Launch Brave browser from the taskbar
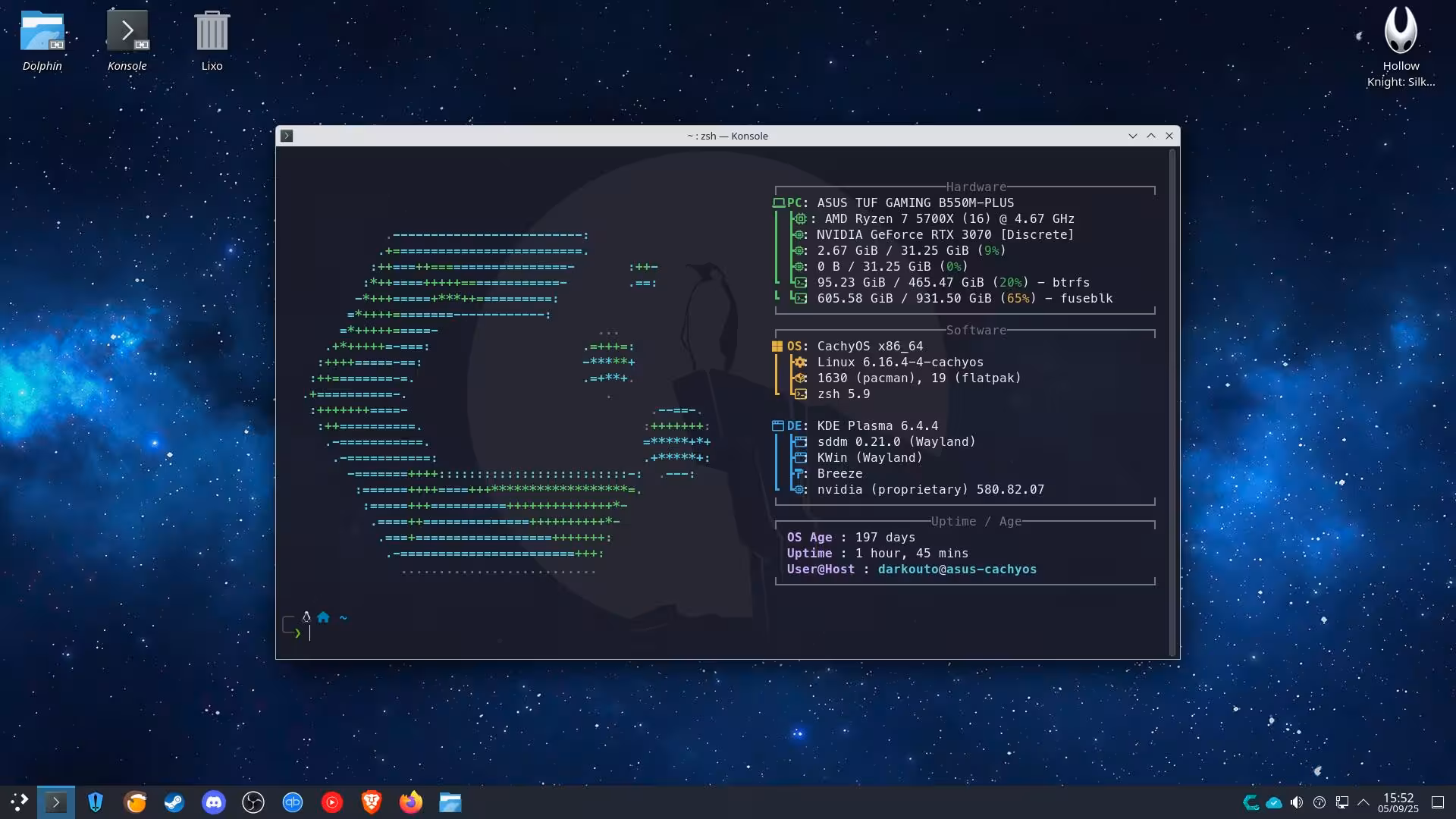1456x819 pixels. point(372,802)
